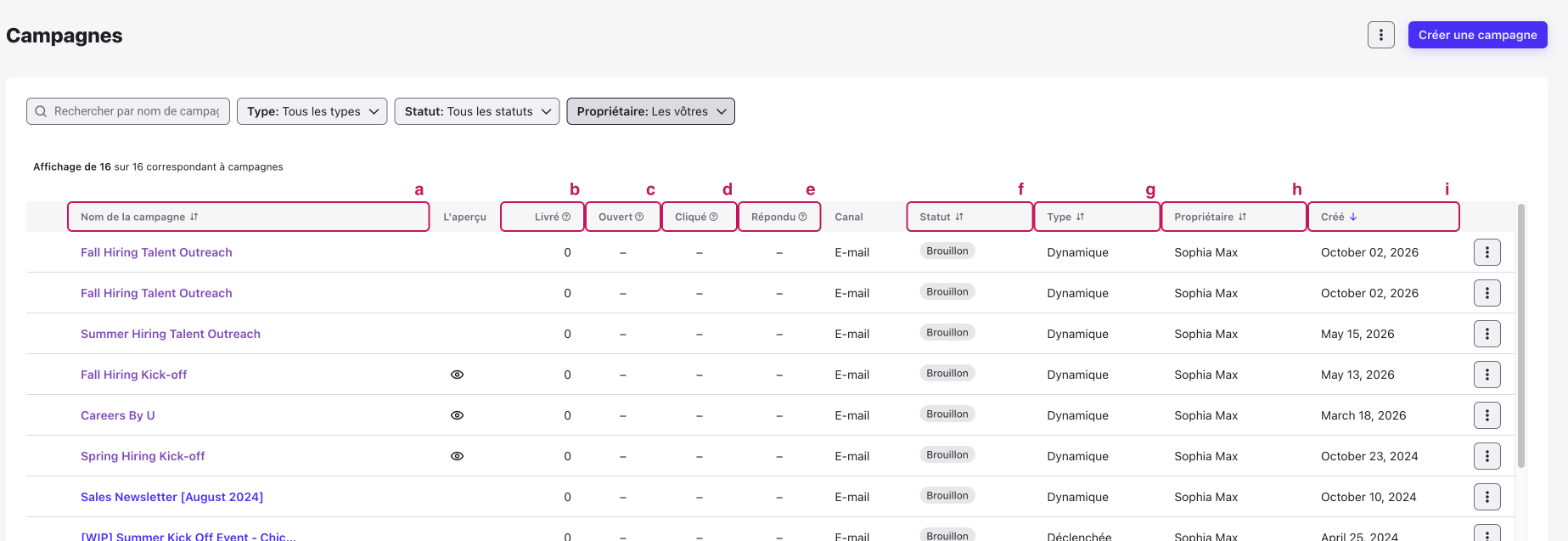Sort campaigns by Créé date arrow

1354,216
